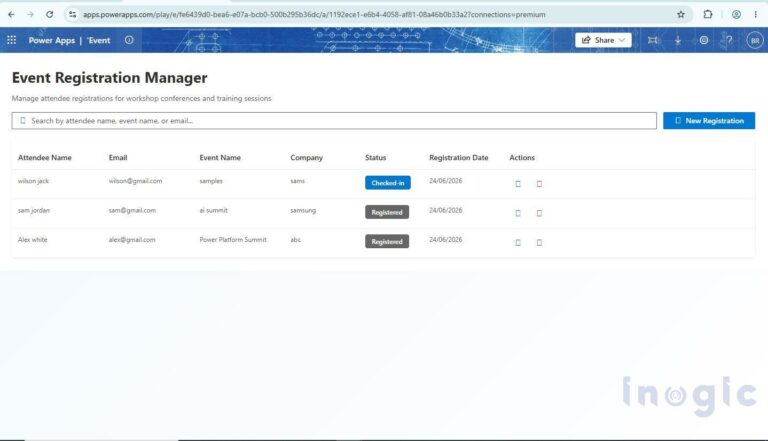The image size is (768, 441).
Task: Click the Checked-in status badge
Action: pos(388,183)
